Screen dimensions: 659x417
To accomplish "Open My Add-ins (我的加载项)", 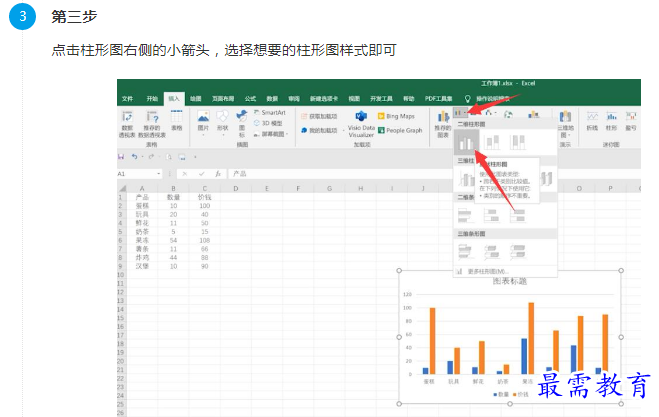I will 319,131.
